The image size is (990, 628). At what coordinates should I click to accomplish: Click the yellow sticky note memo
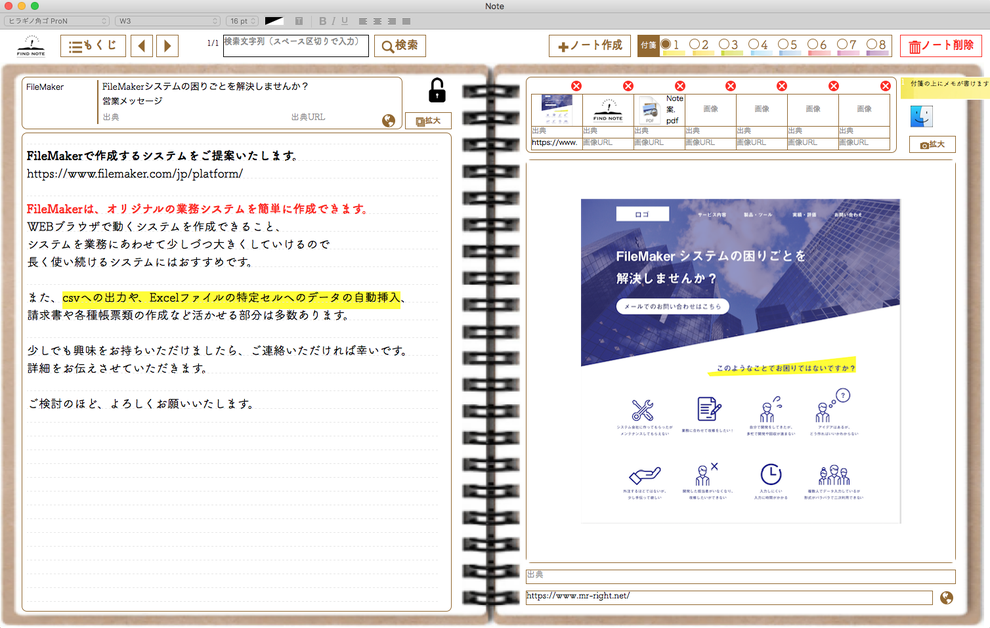[945, 88]
